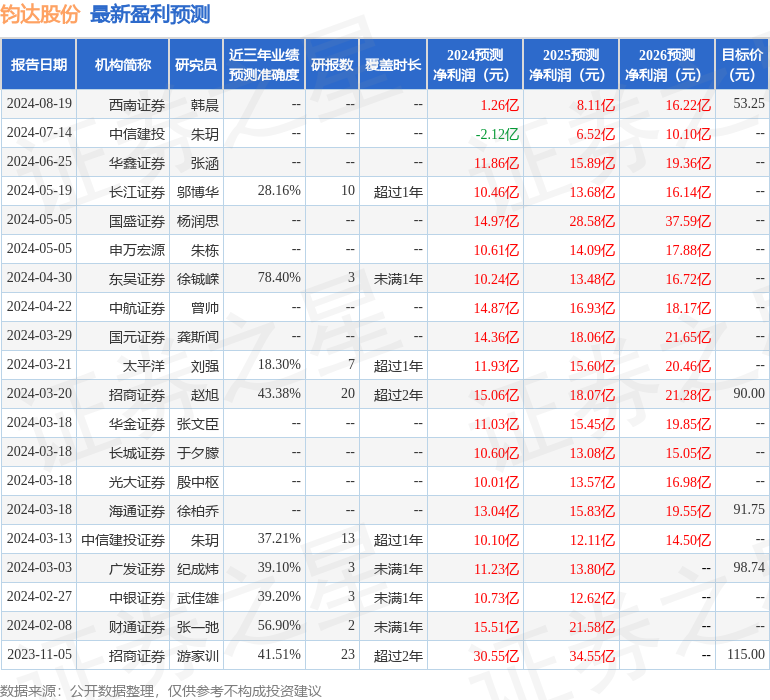Click researcher name 韩晨

205,105
